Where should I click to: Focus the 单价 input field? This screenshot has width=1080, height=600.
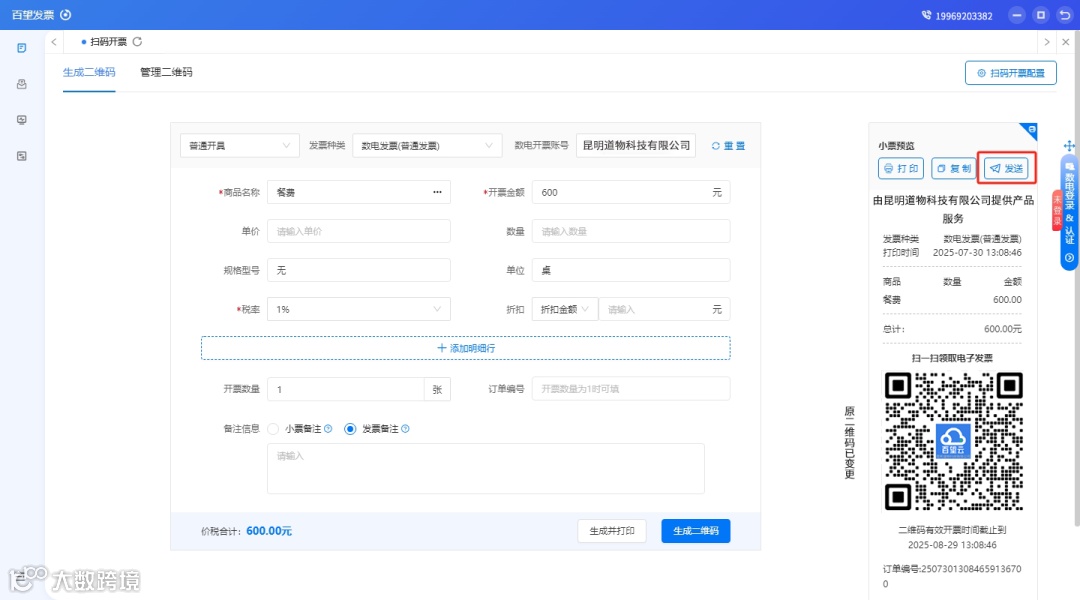[359, 231]
